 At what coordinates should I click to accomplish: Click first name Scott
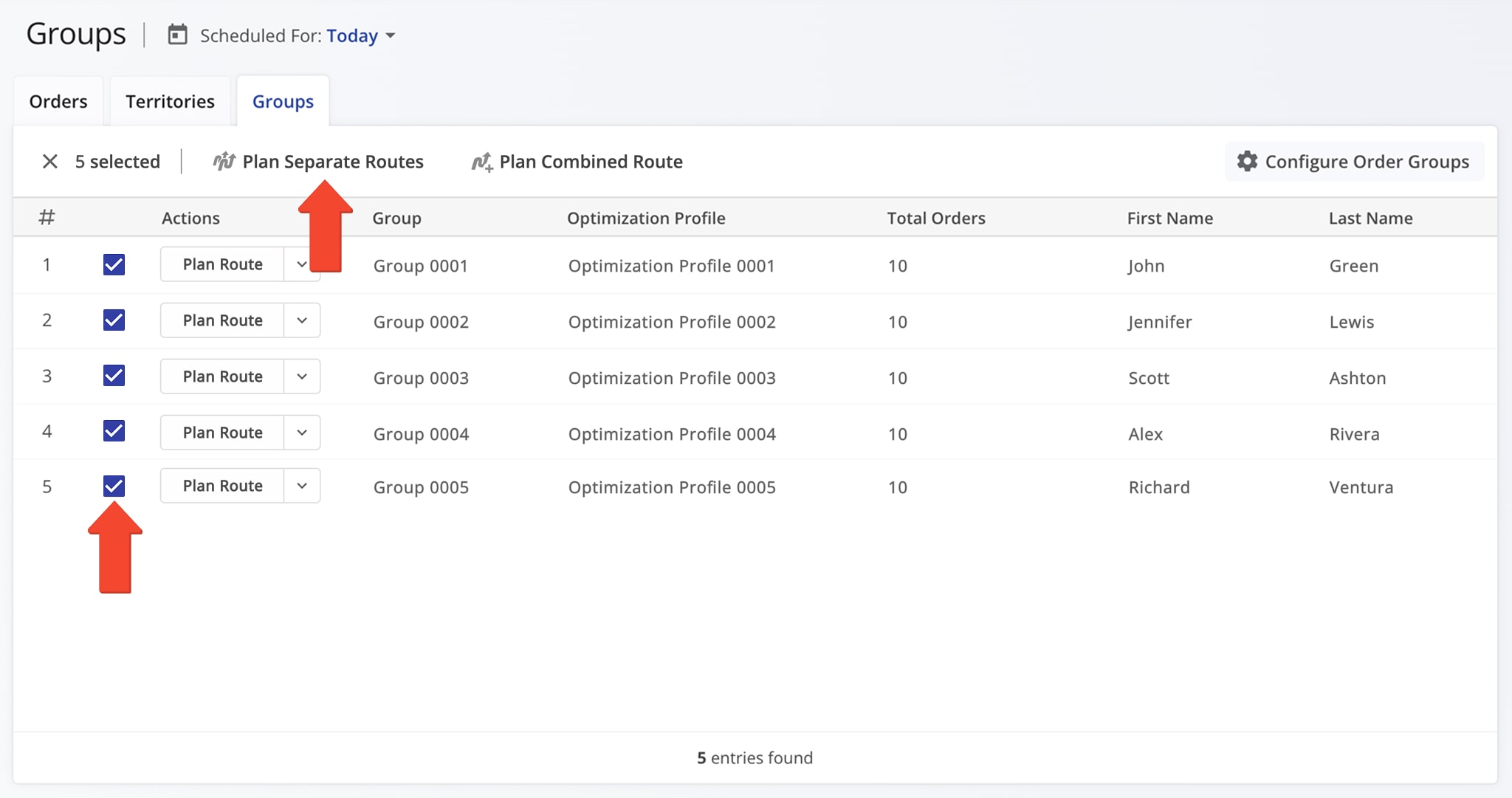1149,378
